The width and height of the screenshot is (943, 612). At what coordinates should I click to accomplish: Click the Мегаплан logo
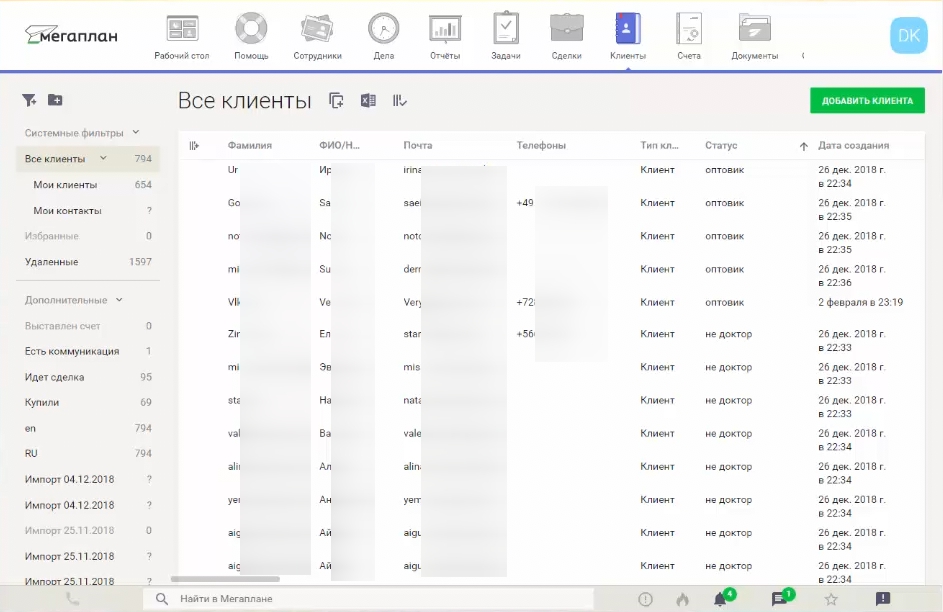[x=71, y=35]
